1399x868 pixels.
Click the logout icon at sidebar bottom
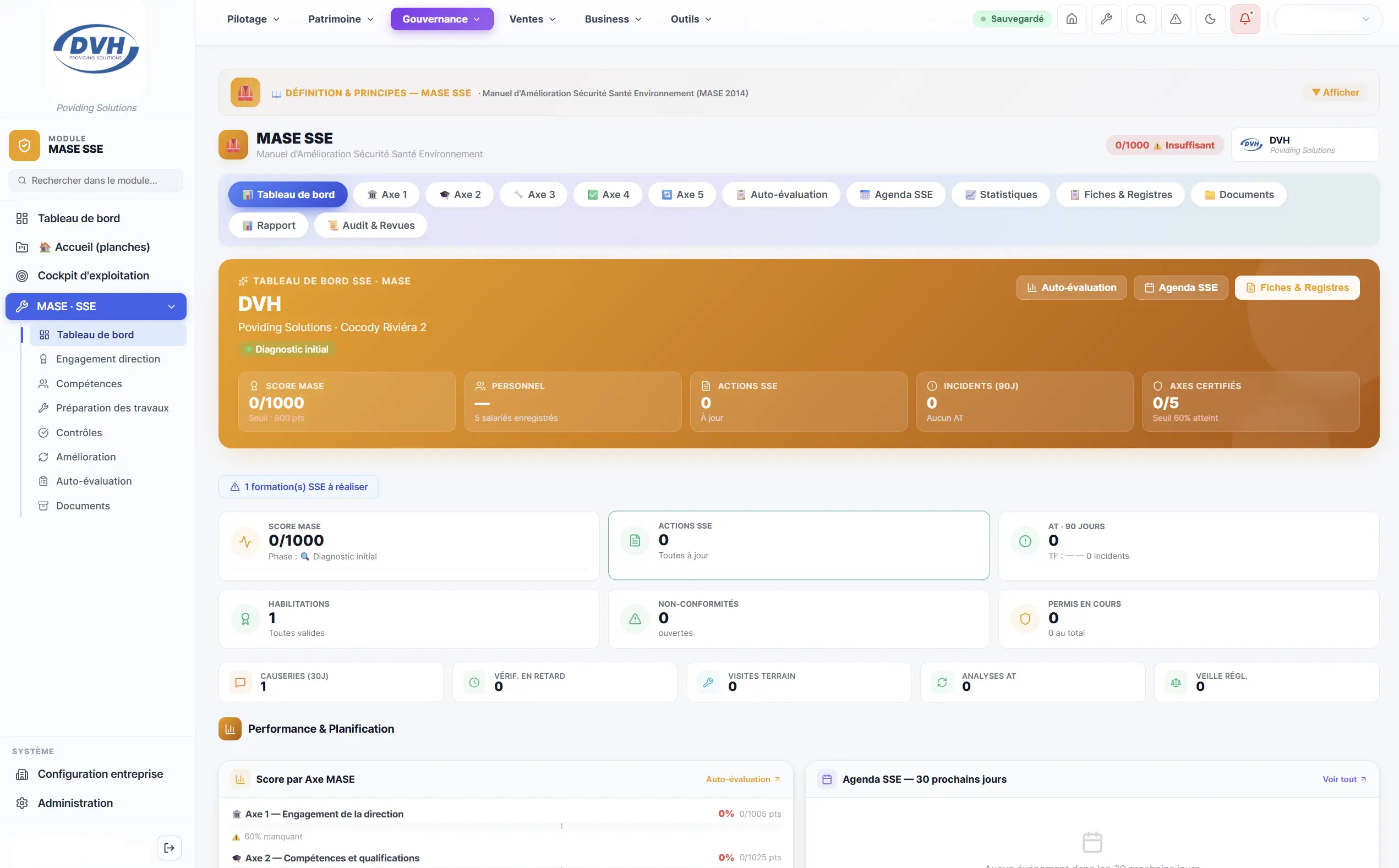[169, 848]
